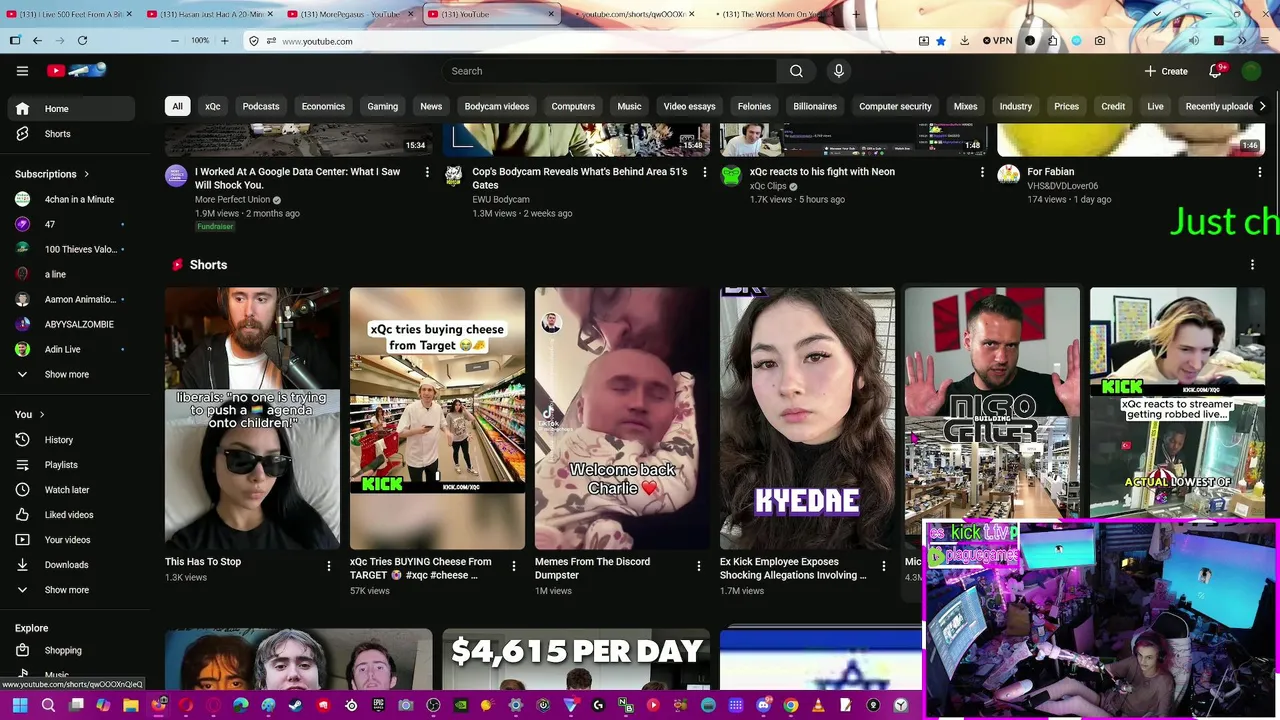Select the xQc filter chip
The width and height of the screenshot is (1280, 720).
213,106
